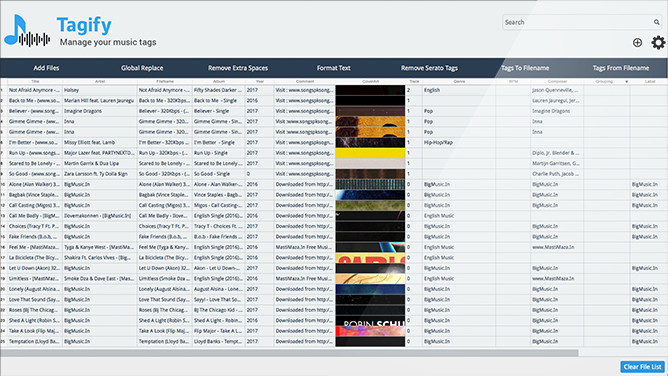The image size is (668, 376).
Task: Click artist 'Major Lazer feat. PARTYNEXTD...'
Action: pos(100,153)
